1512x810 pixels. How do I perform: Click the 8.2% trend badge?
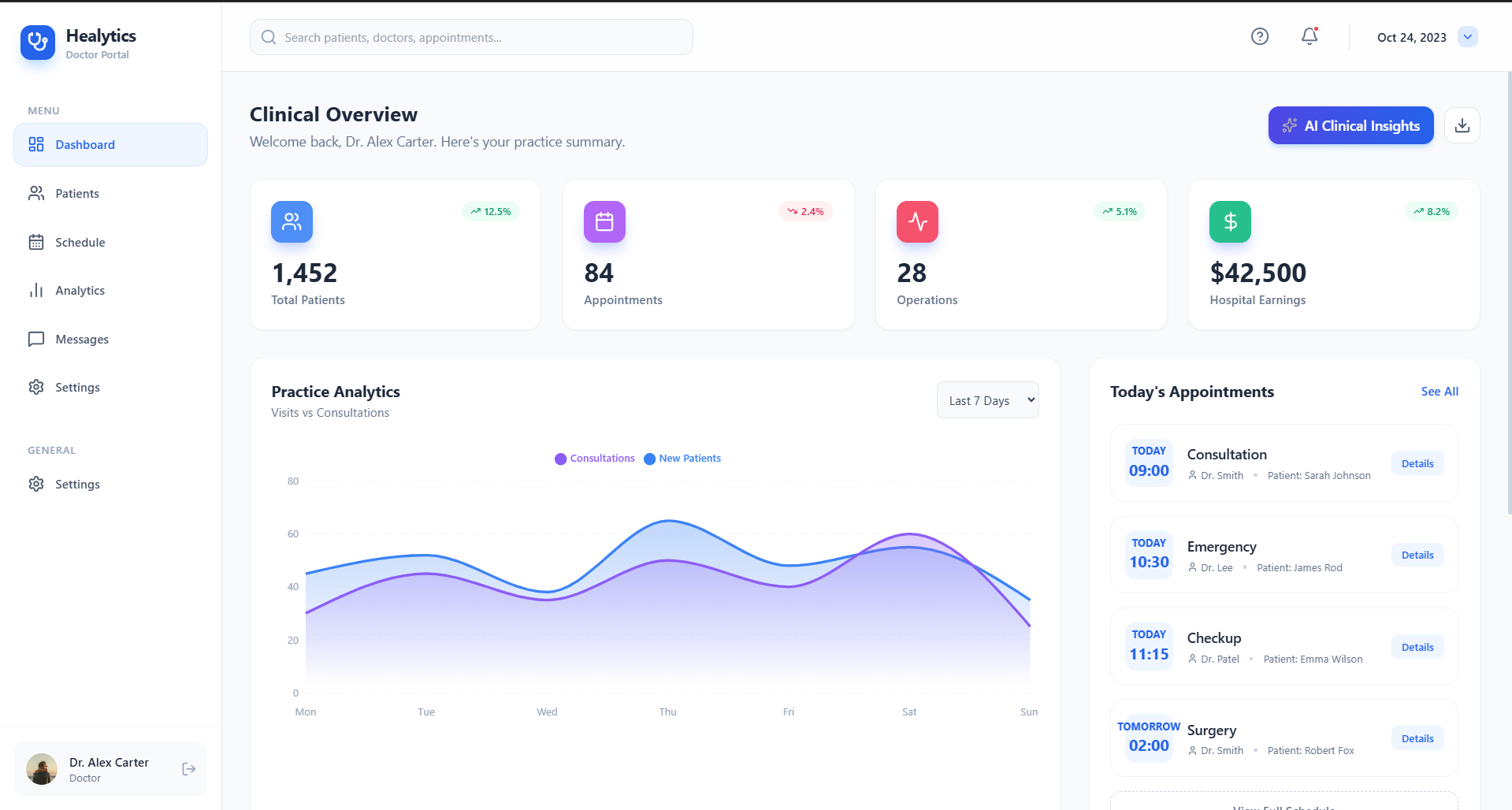click(1432, 211)
